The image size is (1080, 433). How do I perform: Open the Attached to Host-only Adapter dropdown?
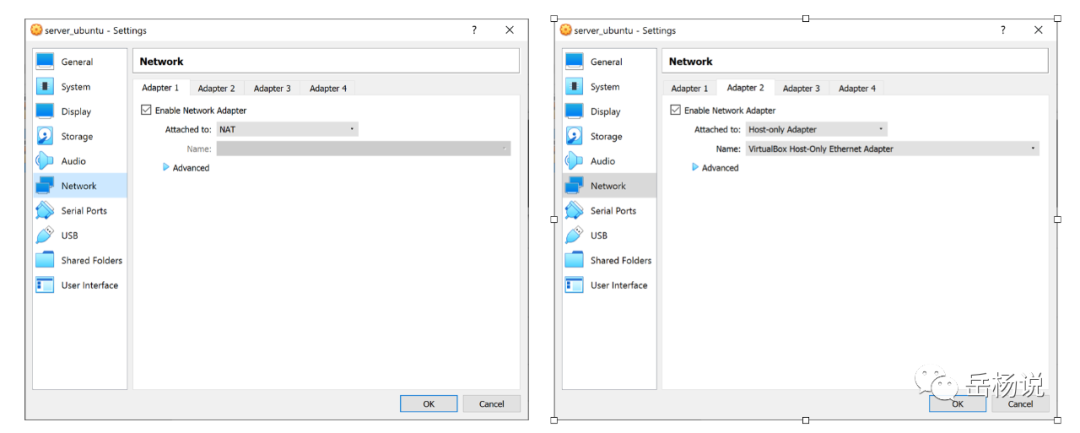tap(816, 129)
